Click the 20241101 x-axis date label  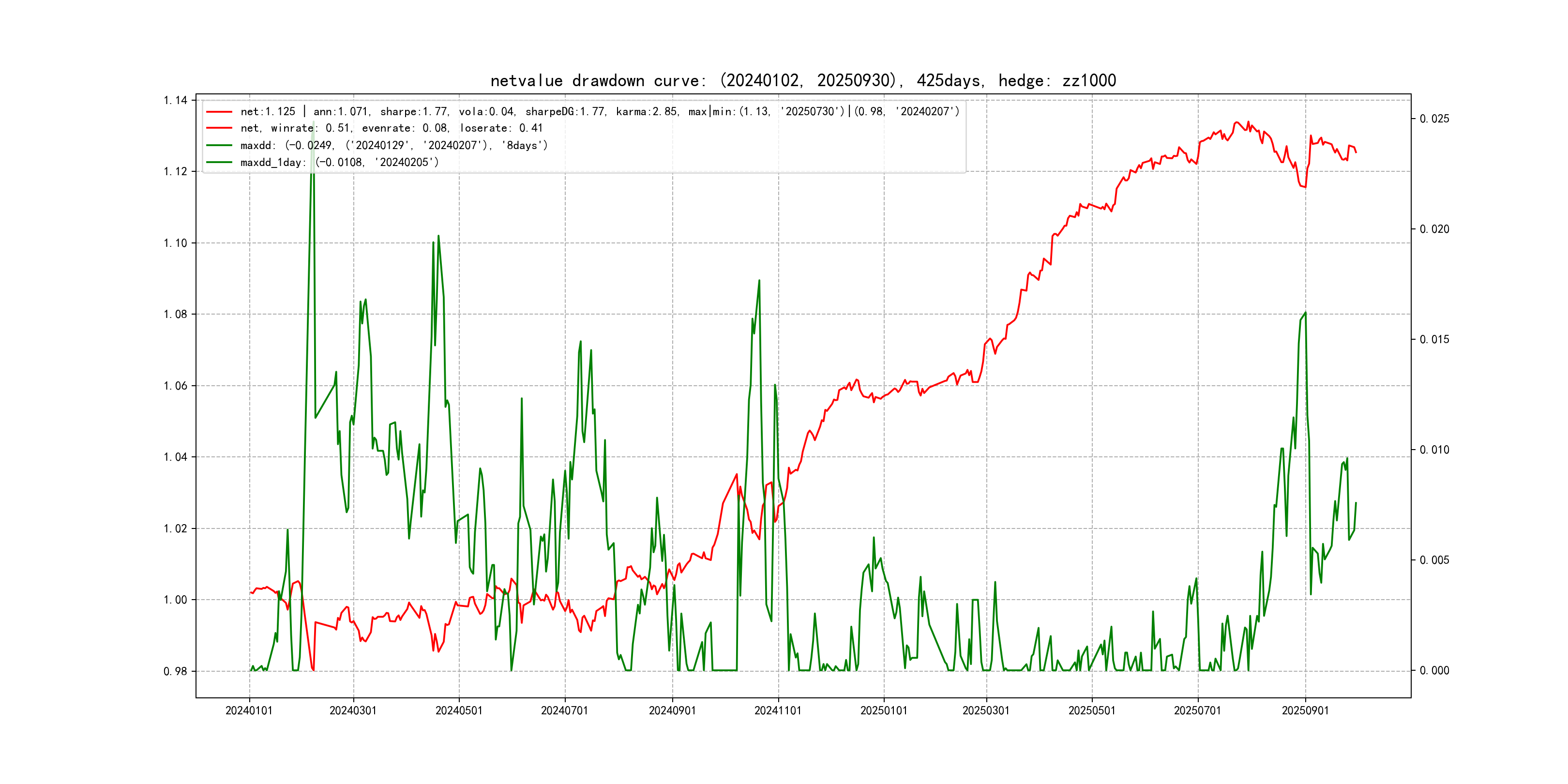(778, 710)
